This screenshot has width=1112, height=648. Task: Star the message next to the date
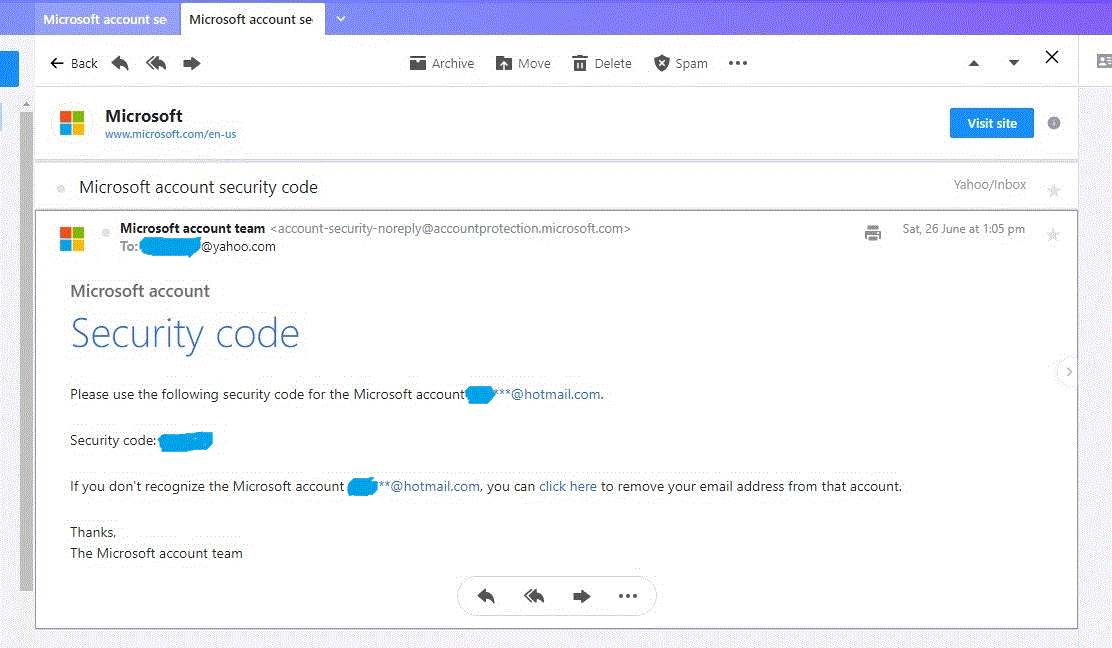[x=1053, y=235]
